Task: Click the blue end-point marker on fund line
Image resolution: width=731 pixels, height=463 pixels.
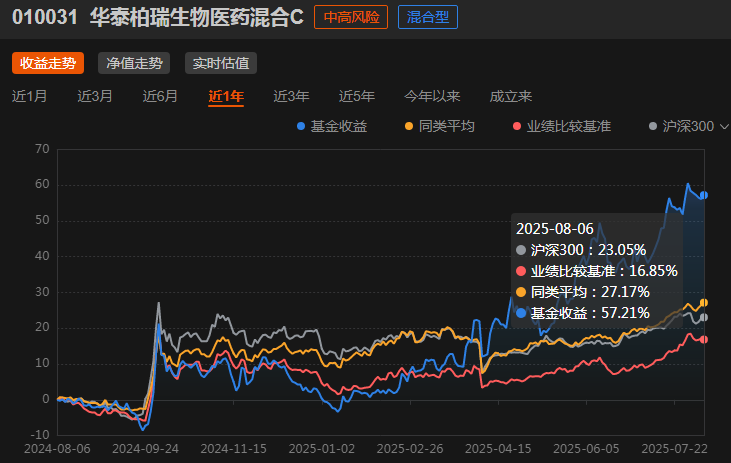Action: [703, 195]
